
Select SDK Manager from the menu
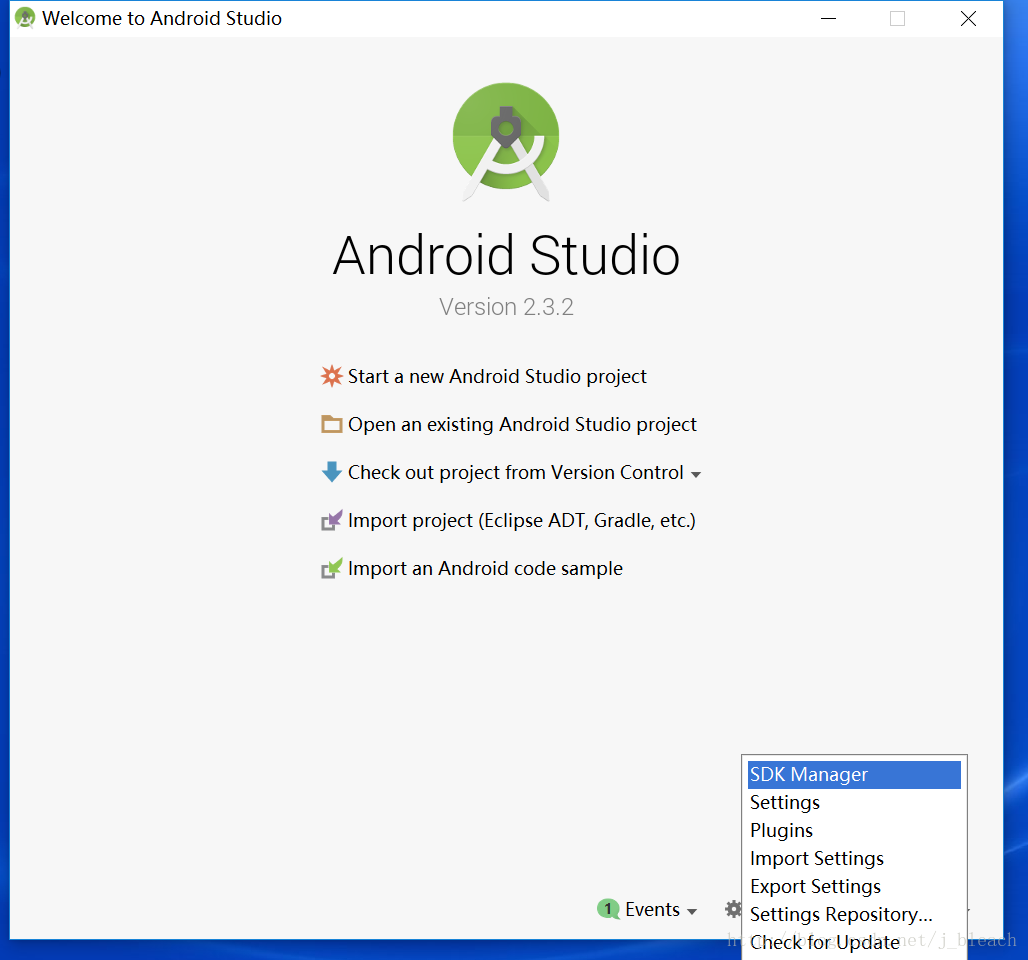click(854, 774)
